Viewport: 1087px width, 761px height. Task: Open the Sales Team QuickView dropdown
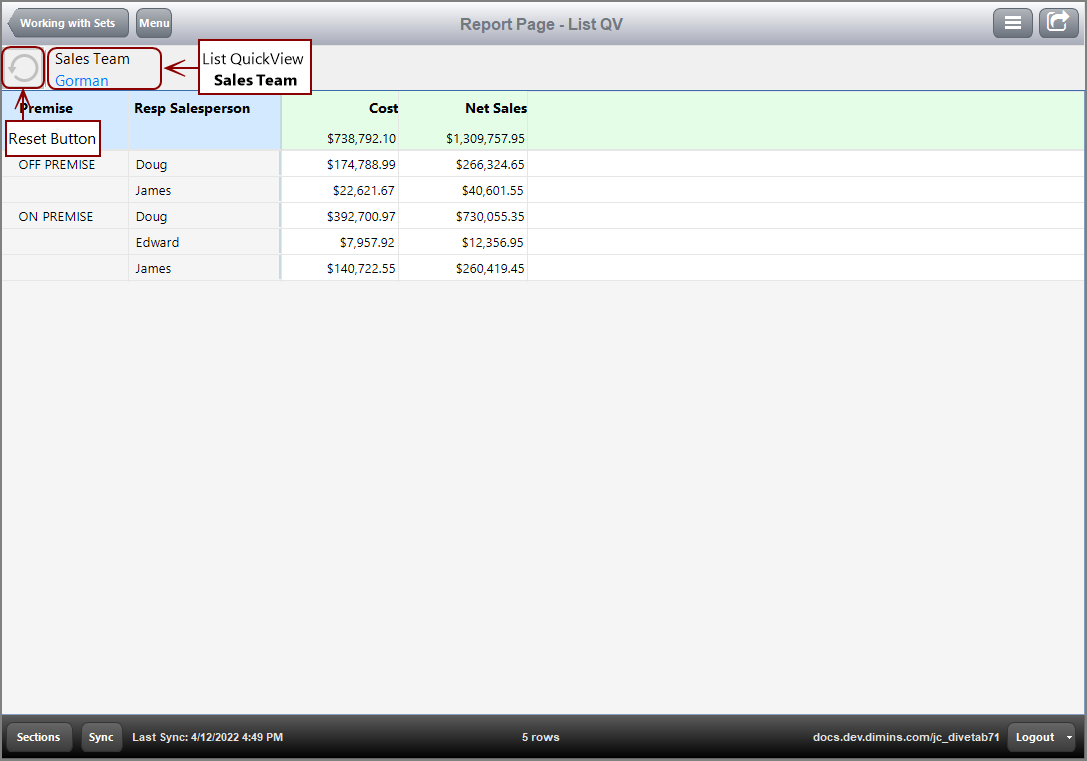tap(103, 59)
